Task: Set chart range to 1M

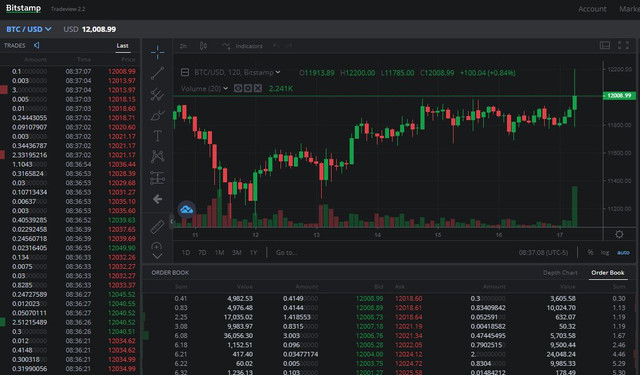Action: tap(219, 253)
